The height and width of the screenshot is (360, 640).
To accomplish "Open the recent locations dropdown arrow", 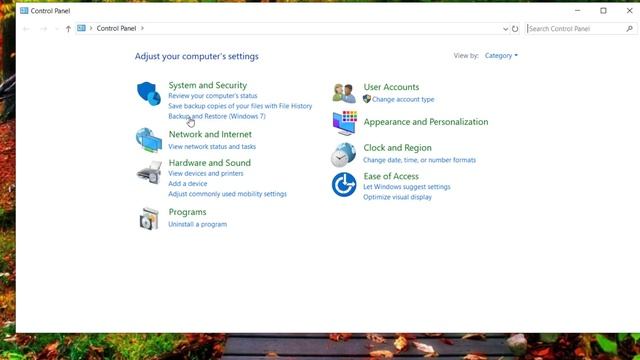I will 56,29.
